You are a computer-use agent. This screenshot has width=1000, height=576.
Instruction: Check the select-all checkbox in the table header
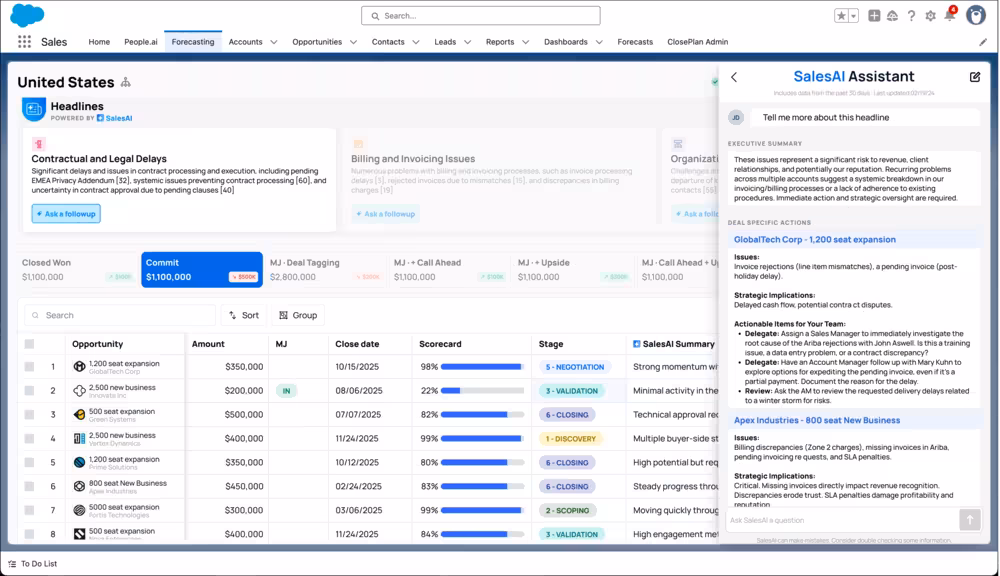(29, 343)
